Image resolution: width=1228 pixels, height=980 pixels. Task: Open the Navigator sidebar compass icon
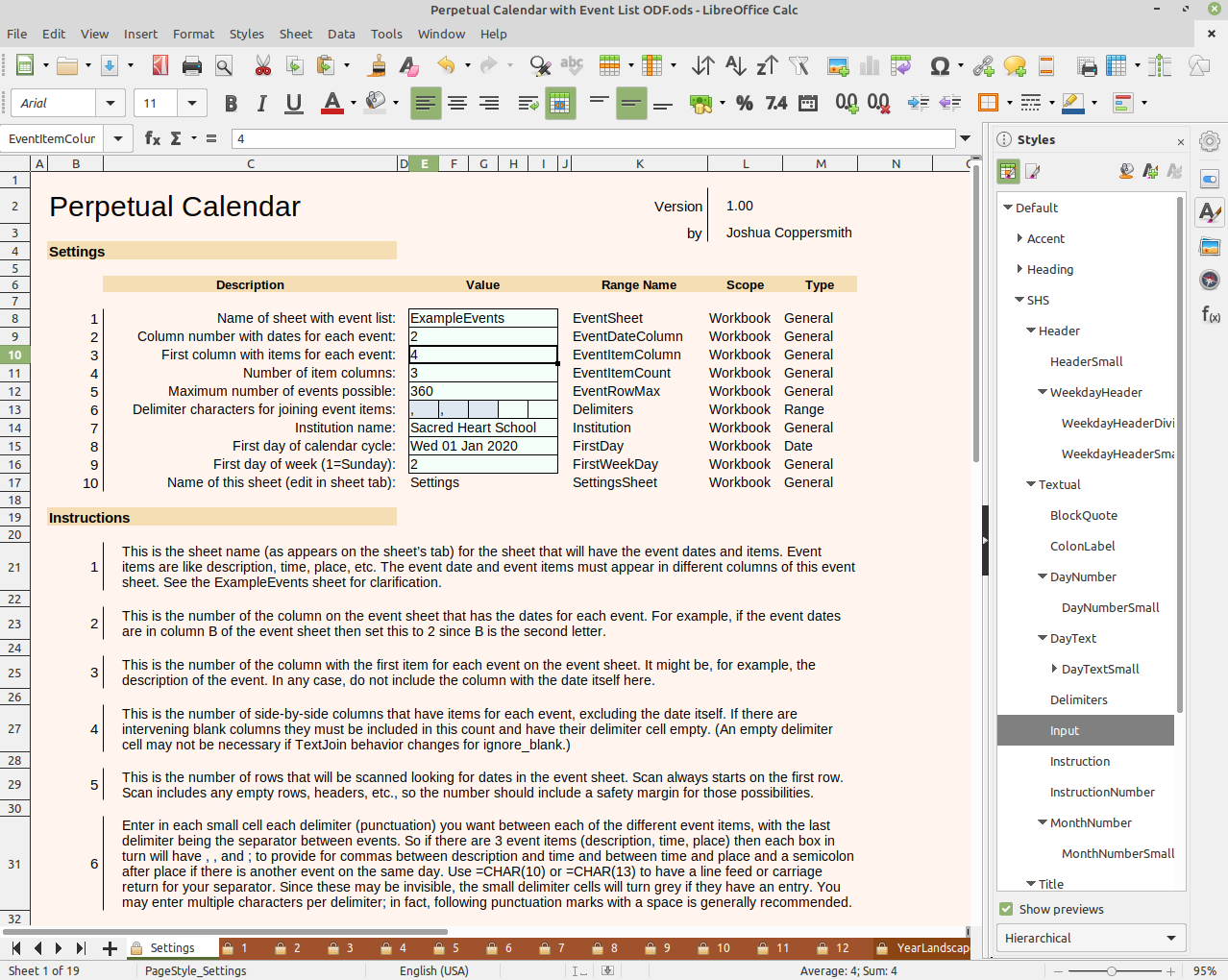coord(1210,280)
